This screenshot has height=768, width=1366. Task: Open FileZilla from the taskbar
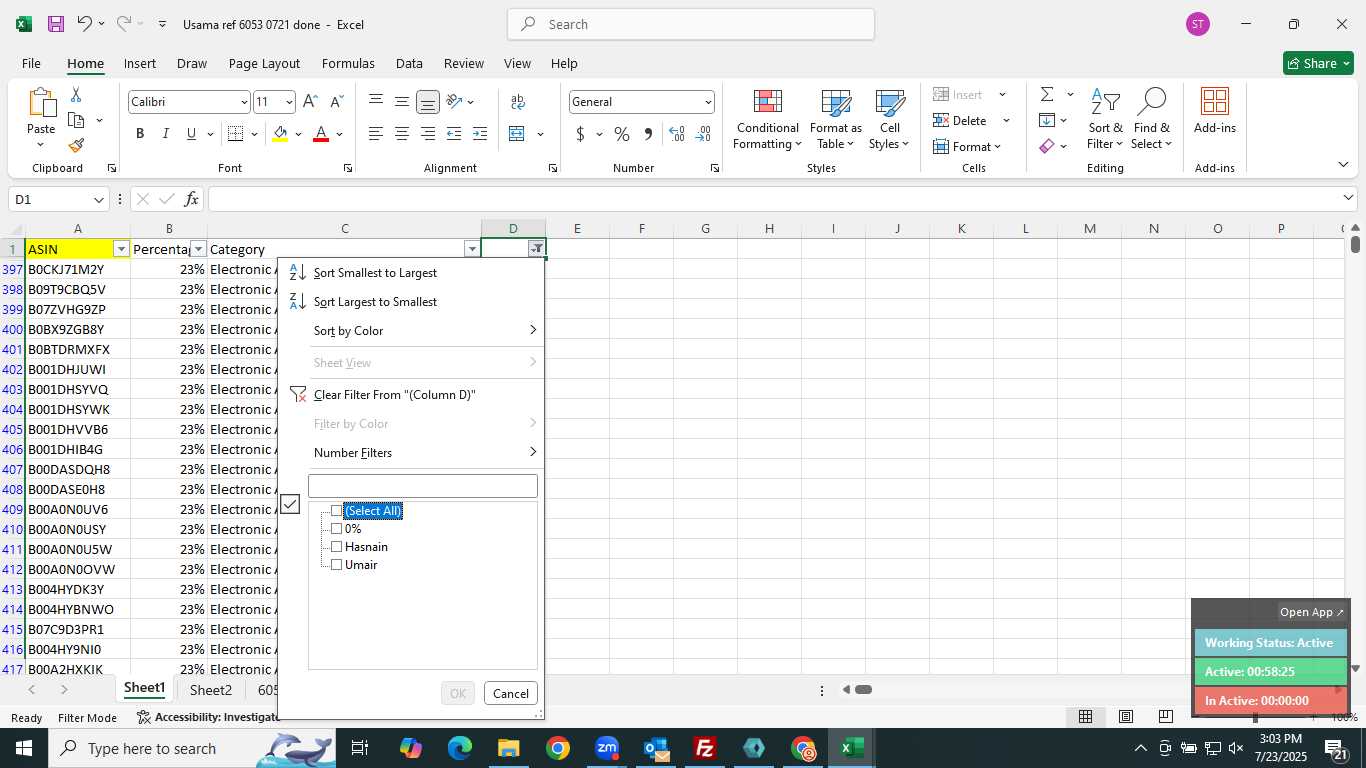pos(705,748)
